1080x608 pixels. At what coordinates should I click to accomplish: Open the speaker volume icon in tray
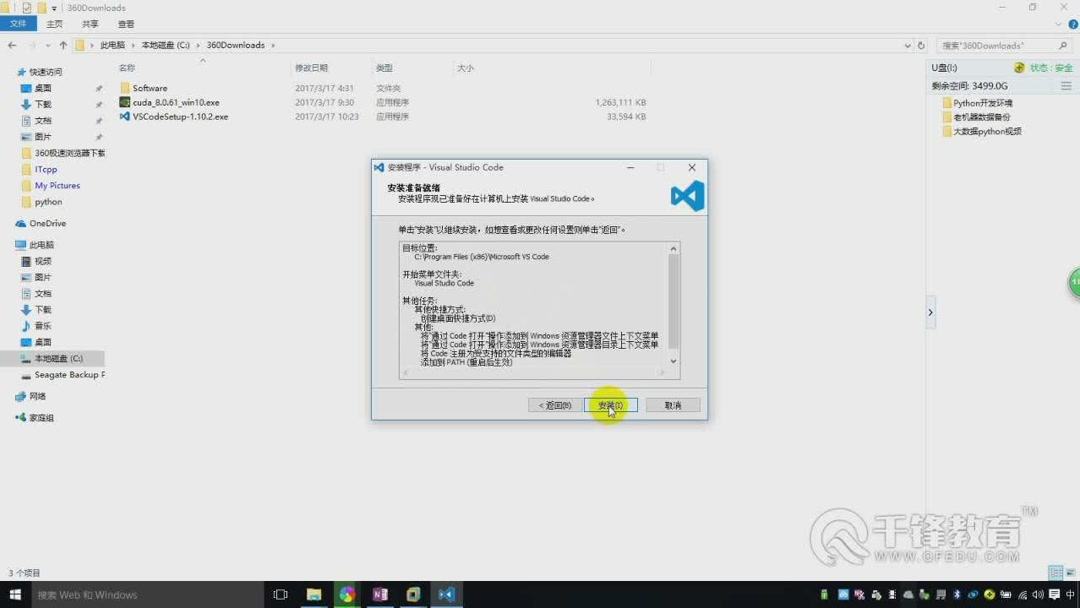pos(1038,594)
